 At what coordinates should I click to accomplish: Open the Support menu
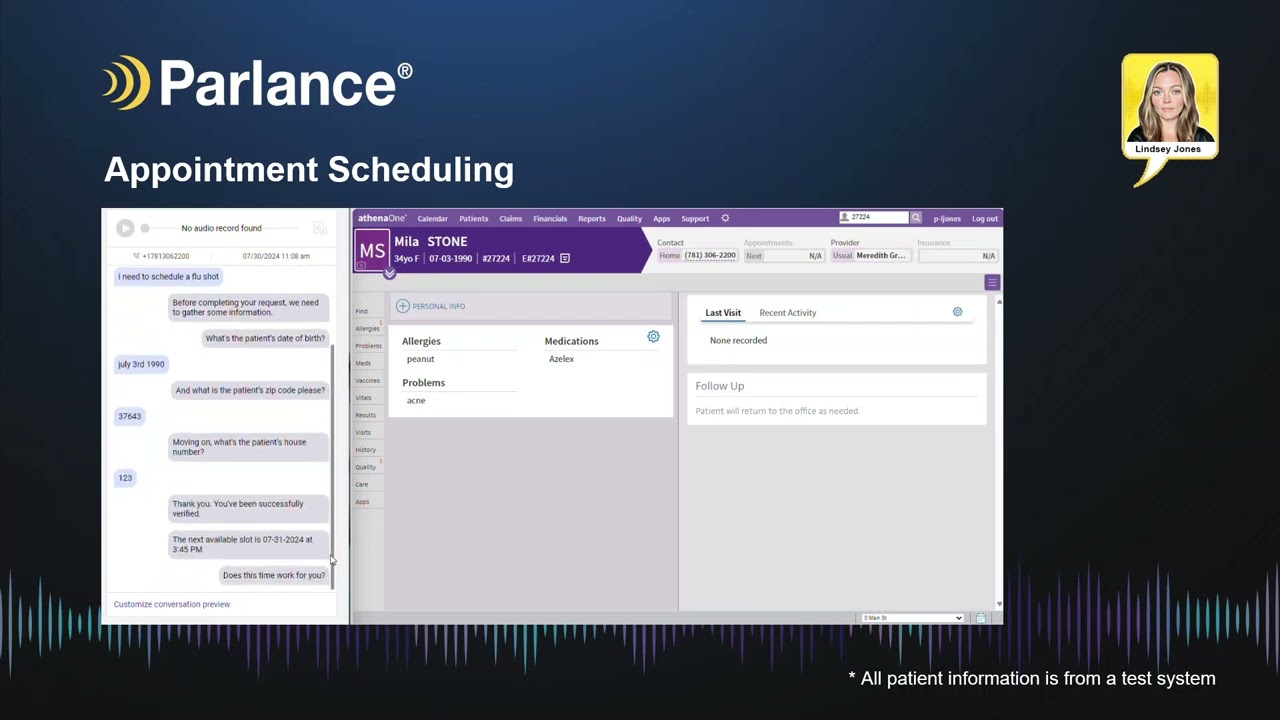695,218
